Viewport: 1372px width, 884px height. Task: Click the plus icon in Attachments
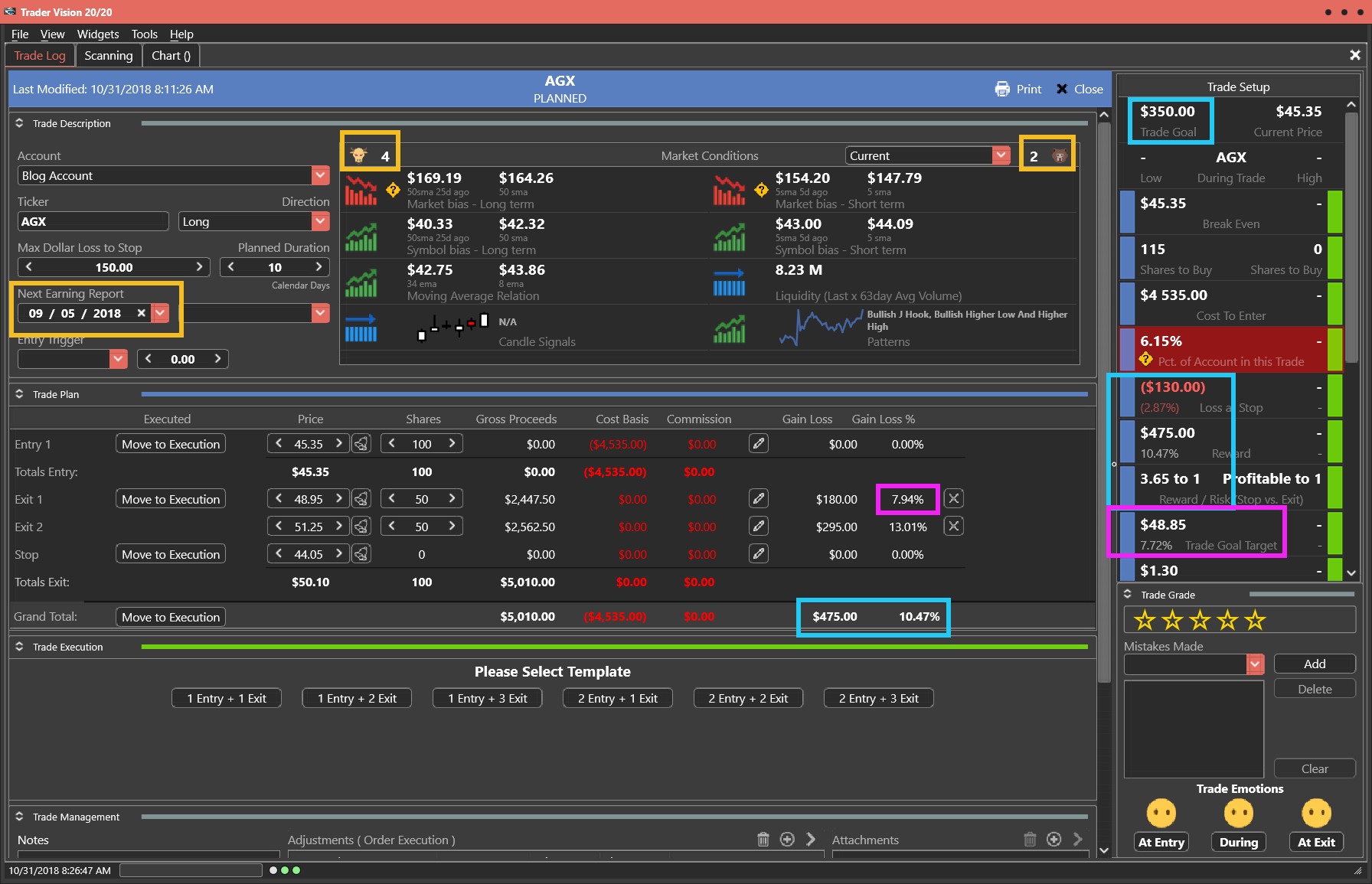(x=1054, y=840)
